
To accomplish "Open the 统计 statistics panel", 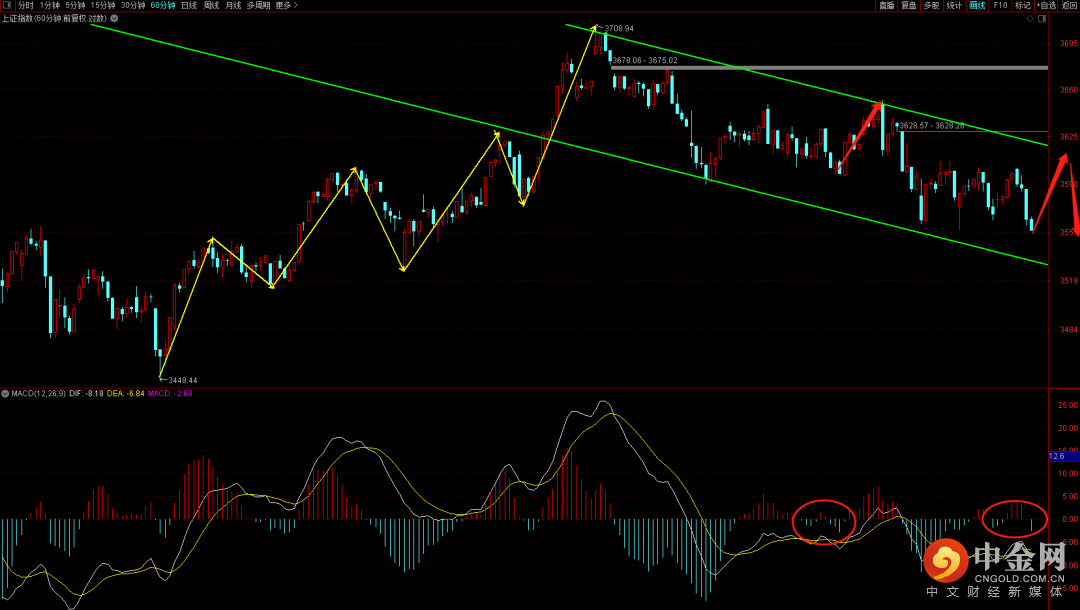I will (954, 5).
